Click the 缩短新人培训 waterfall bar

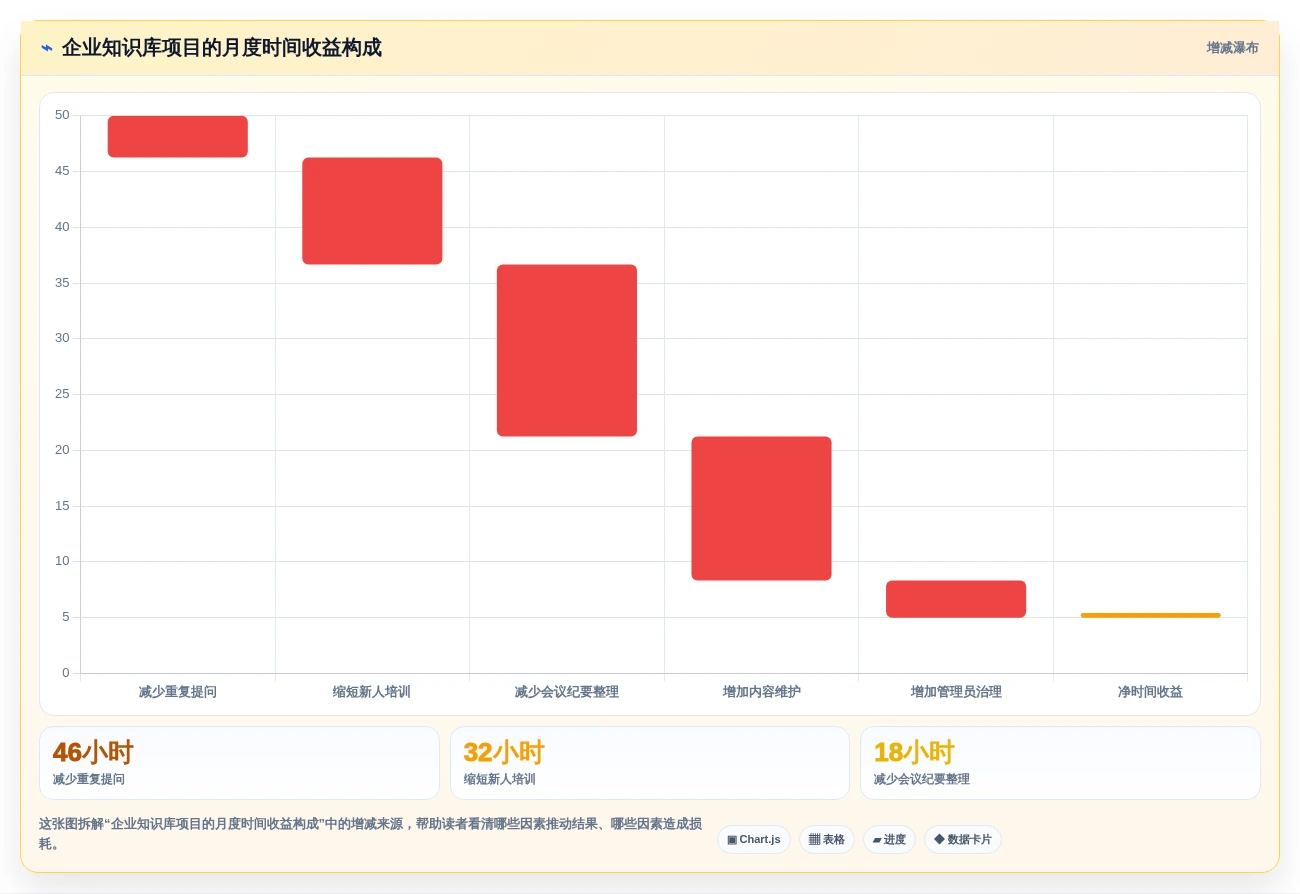pos(372,211)
